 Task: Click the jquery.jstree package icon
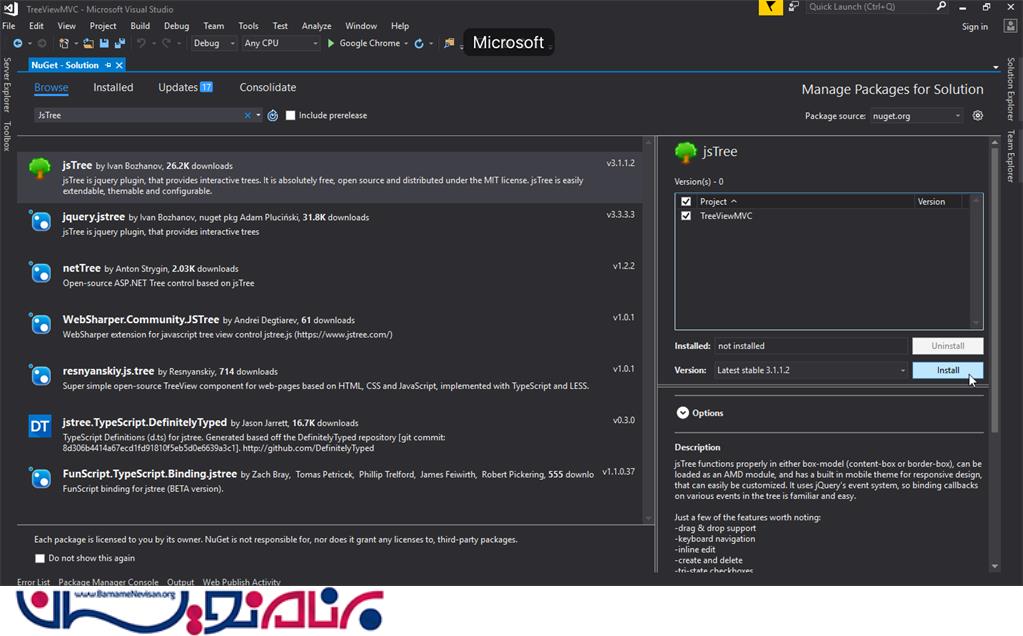point(40,220)
